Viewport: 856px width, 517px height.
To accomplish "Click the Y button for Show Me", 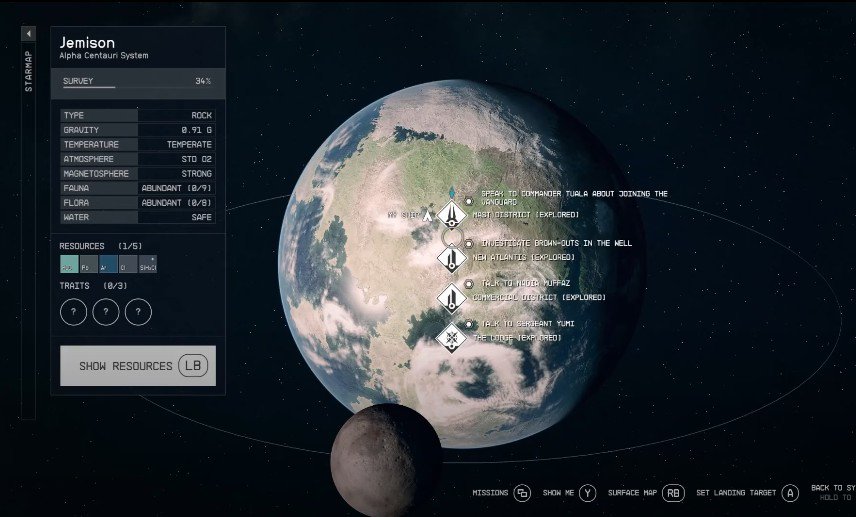I will click(x=588, y=493).
